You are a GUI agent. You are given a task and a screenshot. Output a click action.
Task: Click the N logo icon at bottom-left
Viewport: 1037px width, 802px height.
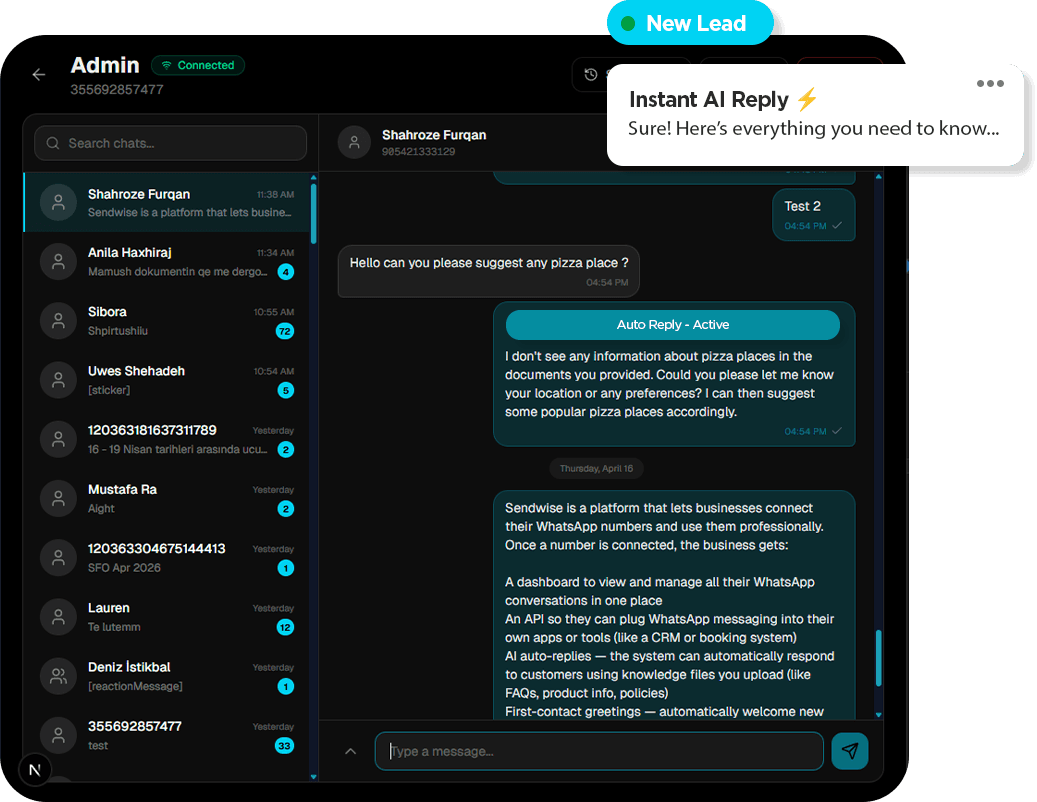point(35,770)
